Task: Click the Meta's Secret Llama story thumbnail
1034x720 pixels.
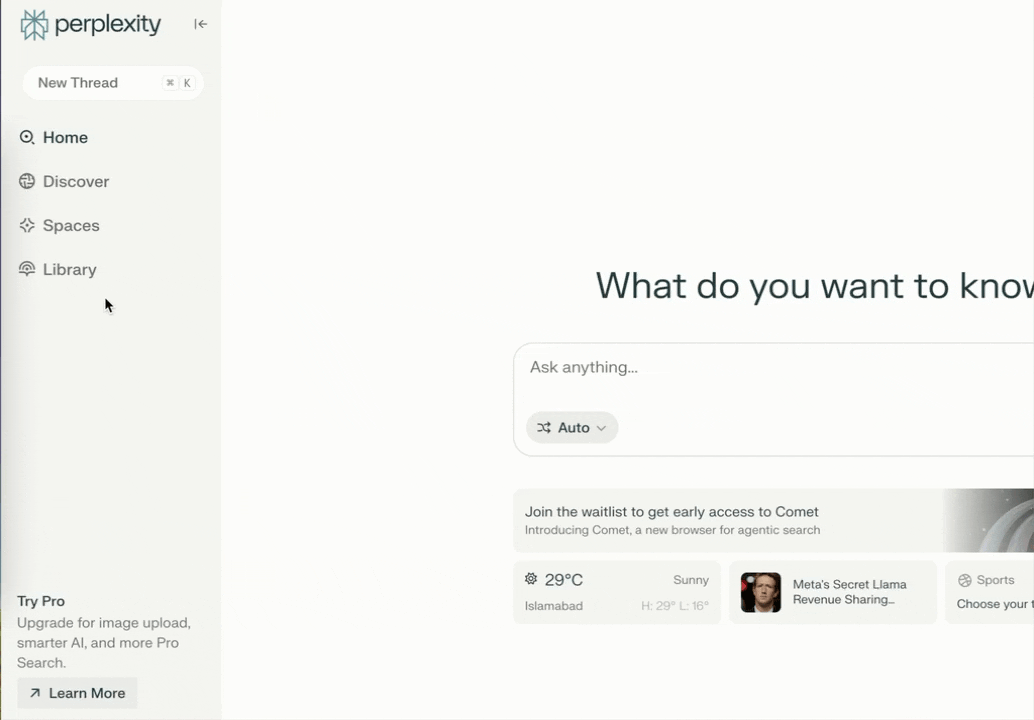Action: point(760,592)
